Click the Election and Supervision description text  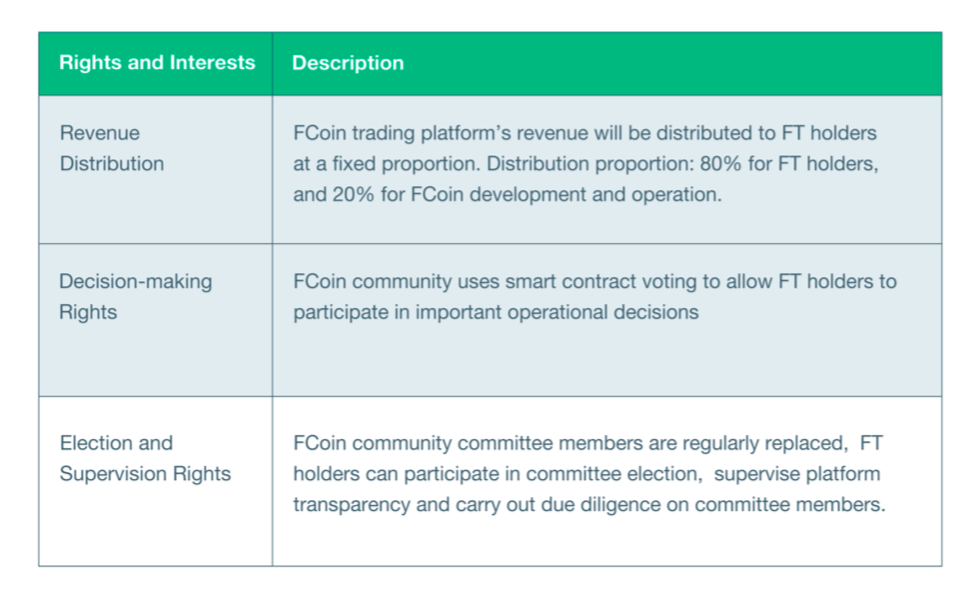[x=589, y=474]
